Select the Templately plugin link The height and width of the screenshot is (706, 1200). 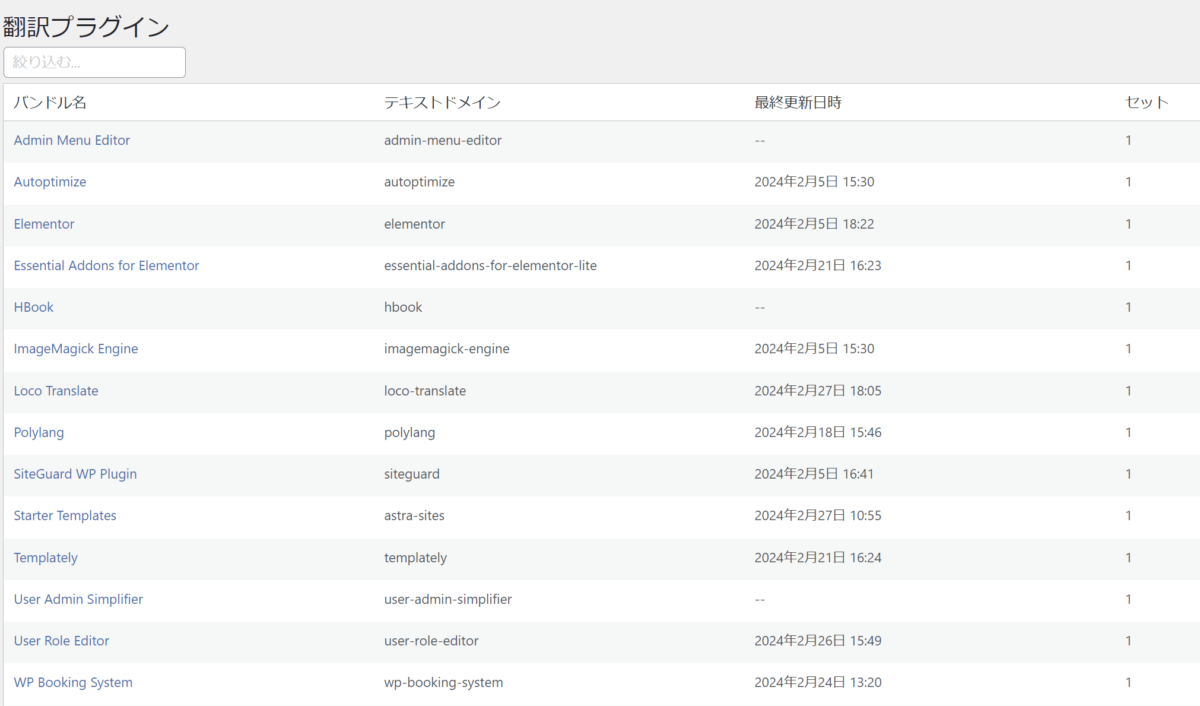(x=46, y=558)
